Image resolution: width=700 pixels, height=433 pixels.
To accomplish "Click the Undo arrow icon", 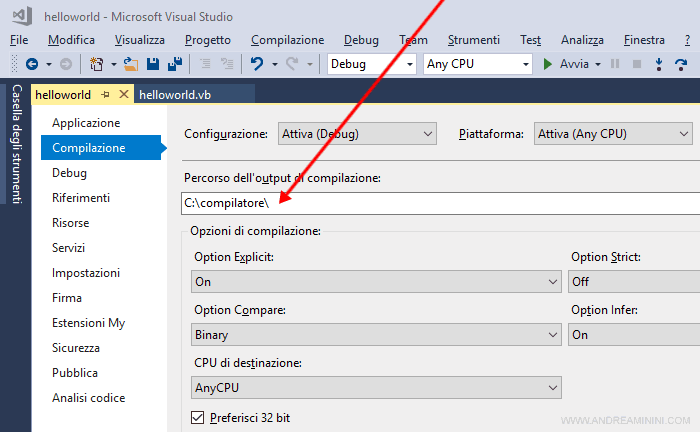I will click(257, 64).
